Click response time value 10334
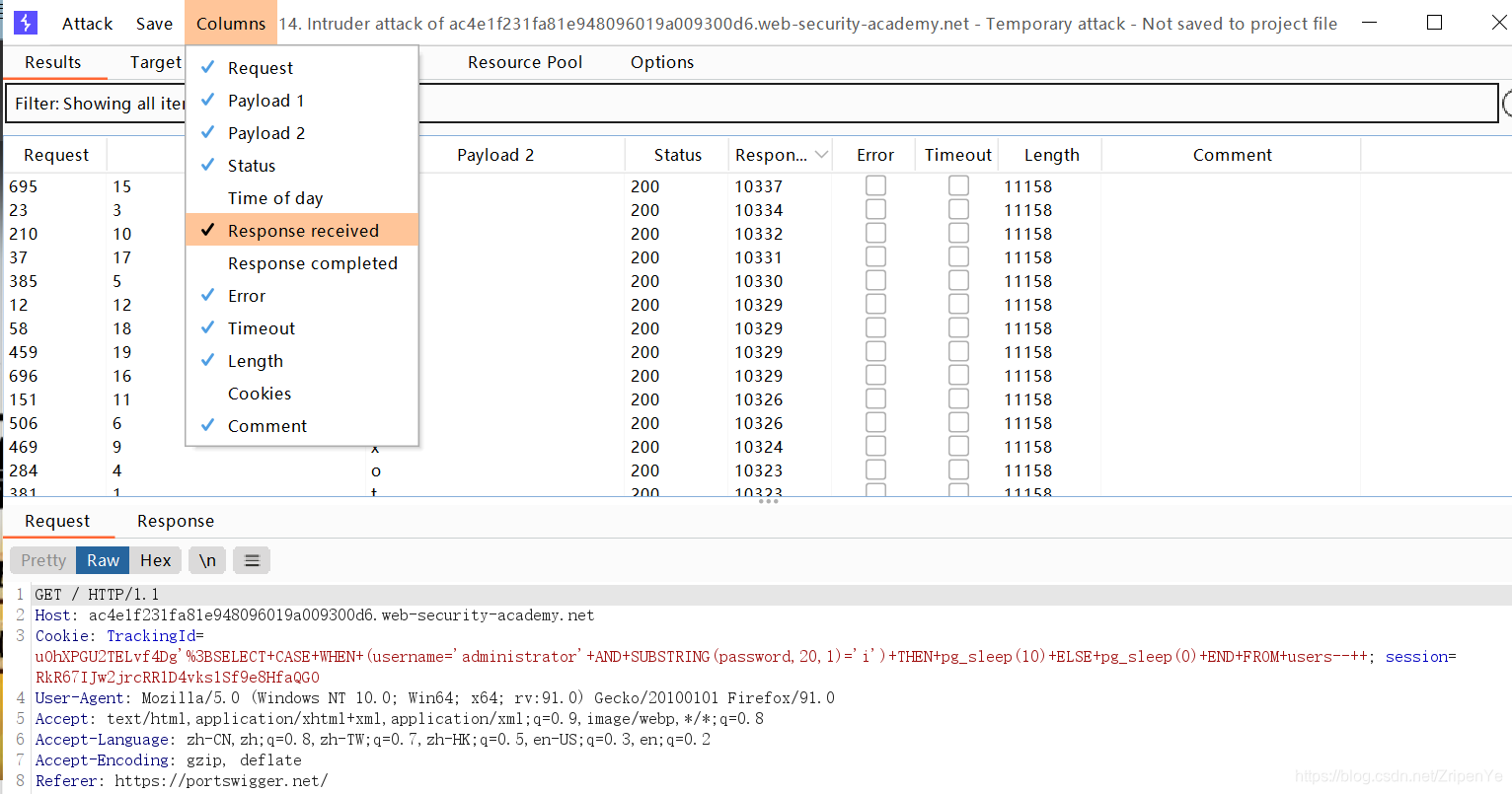Viewport: 1512px width, 794px height. click(x=758, y=210)
